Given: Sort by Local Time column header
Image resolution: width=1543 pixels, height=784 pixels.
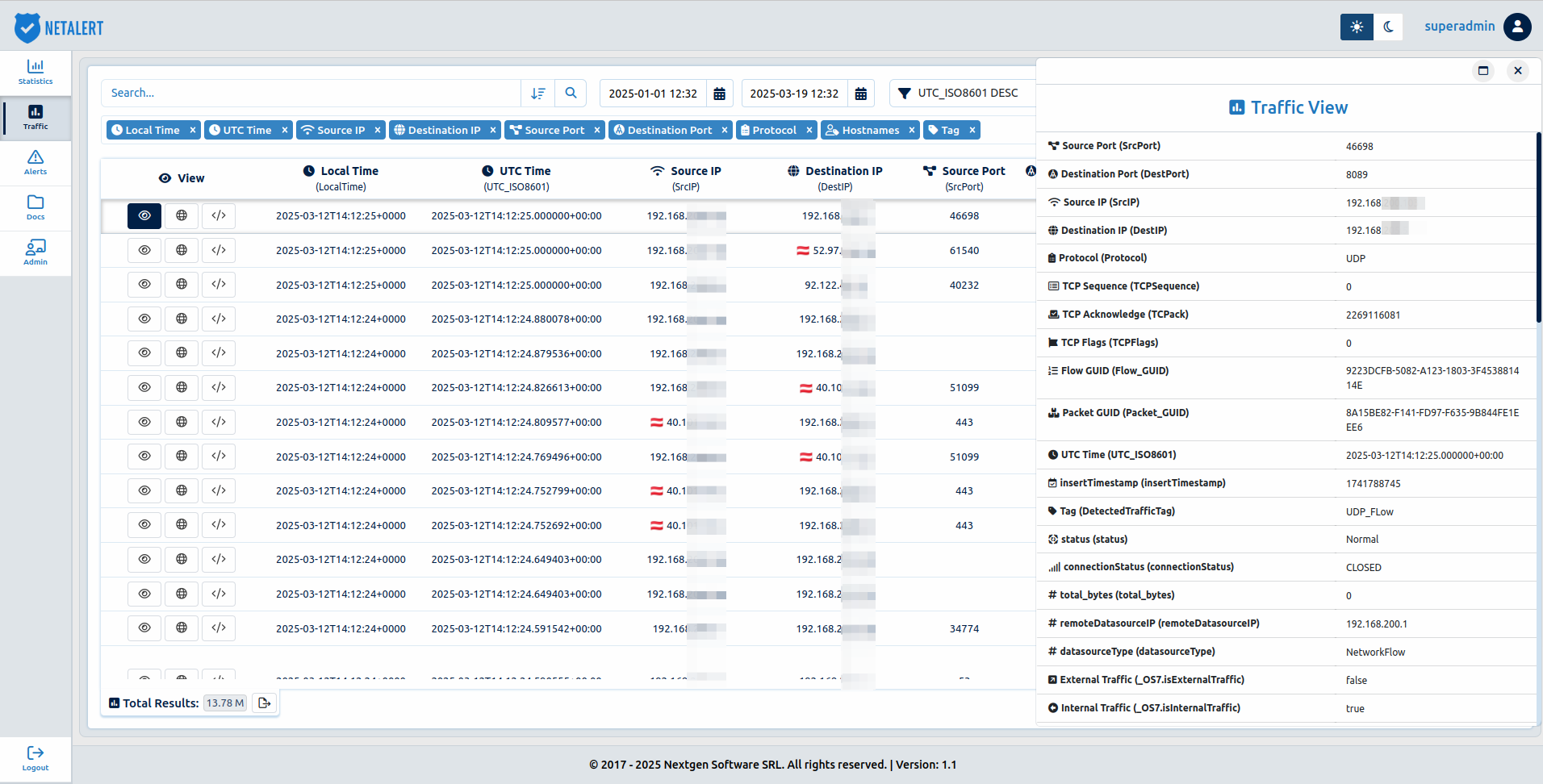Looking at the screenshot, I should (x=341, y=178).
